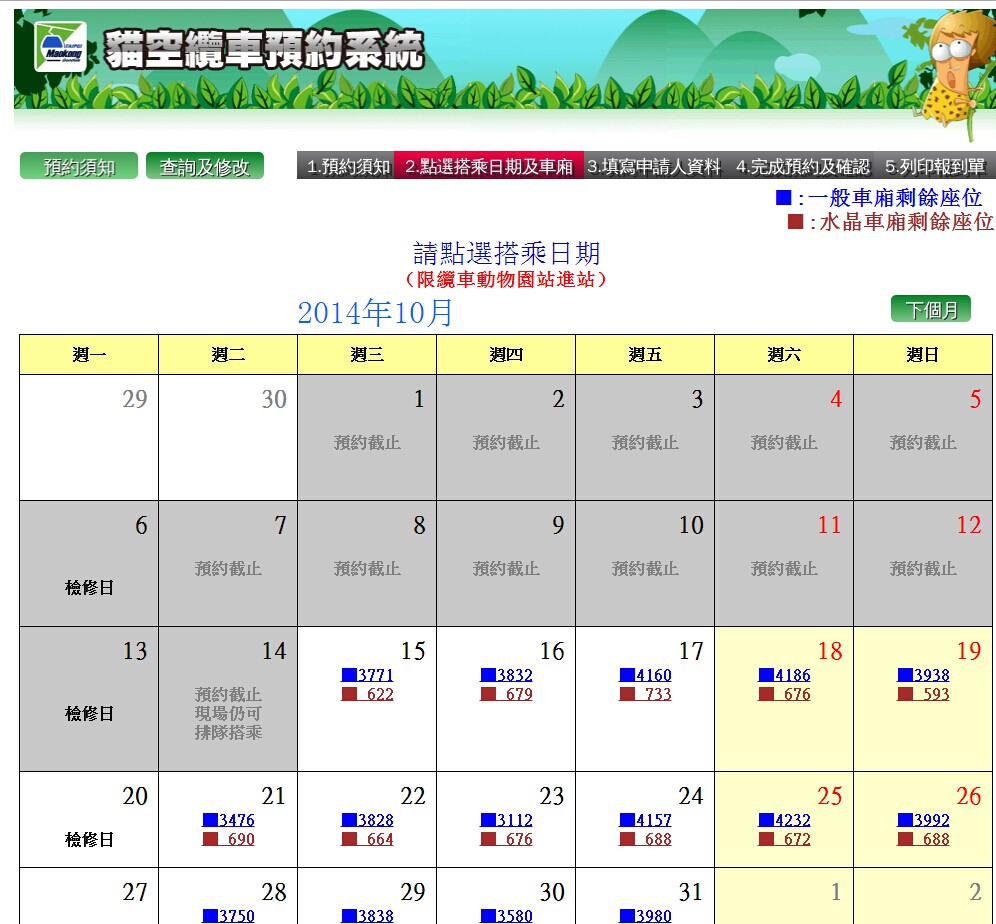This screenshot has width=996, height=924.
Task: Select step tab 3.填寫申請人資料
Action: point(654,166)
